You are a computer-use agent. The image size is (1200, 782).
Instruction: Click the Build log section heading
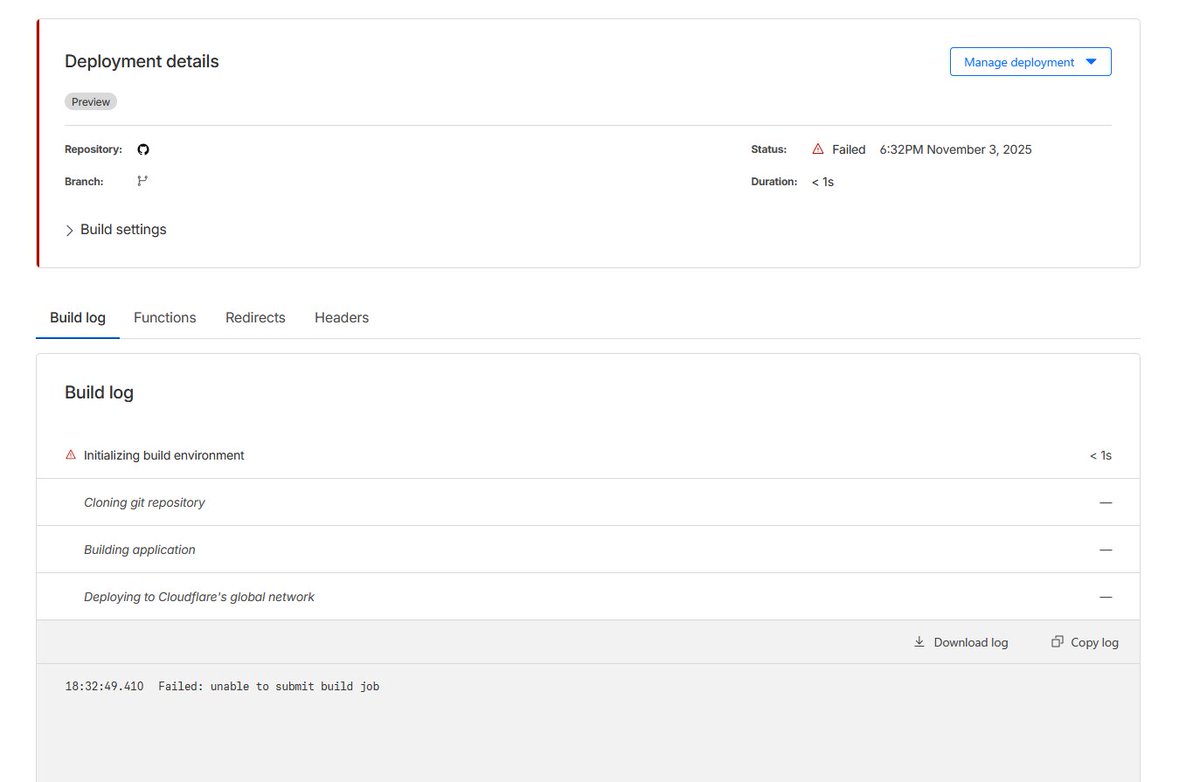tap(99, 392)
